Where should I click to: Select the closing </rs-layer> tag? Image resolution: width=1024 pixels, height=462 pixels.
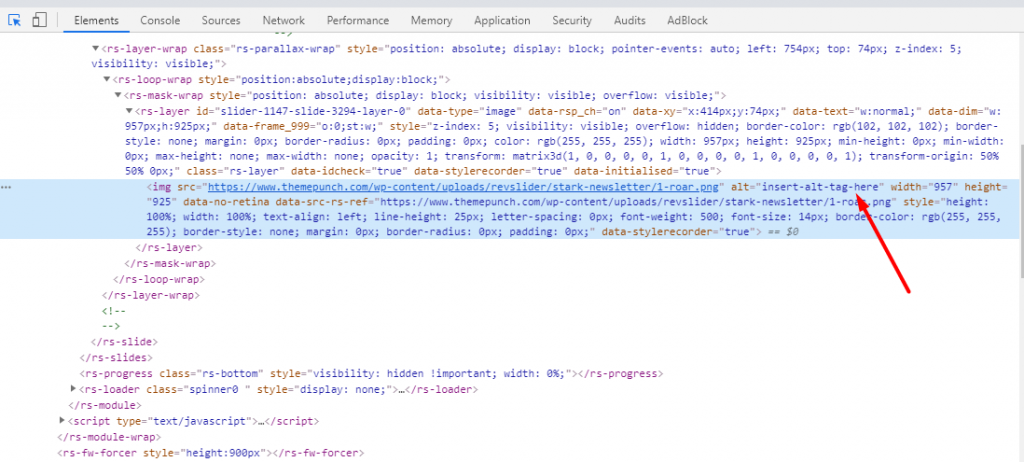pyautogui.click(x=169, y=248)
